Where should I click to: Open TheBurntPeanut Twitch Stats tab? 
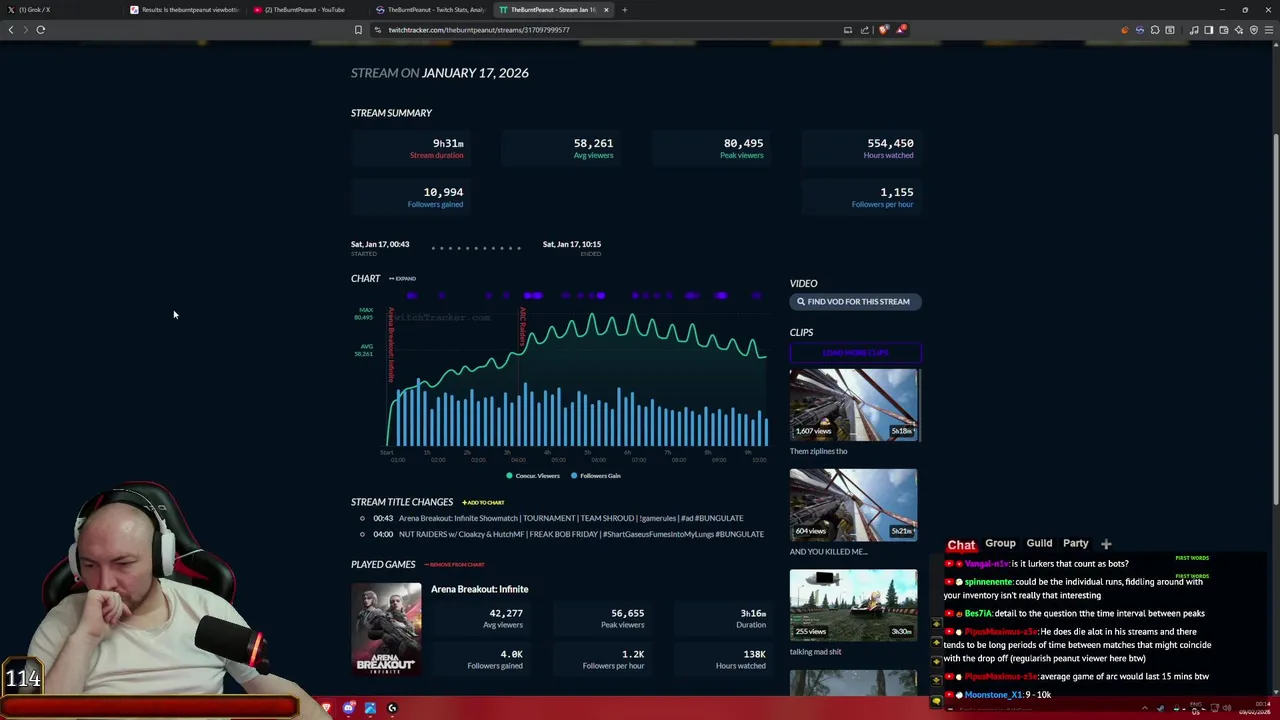pos(431,10)
